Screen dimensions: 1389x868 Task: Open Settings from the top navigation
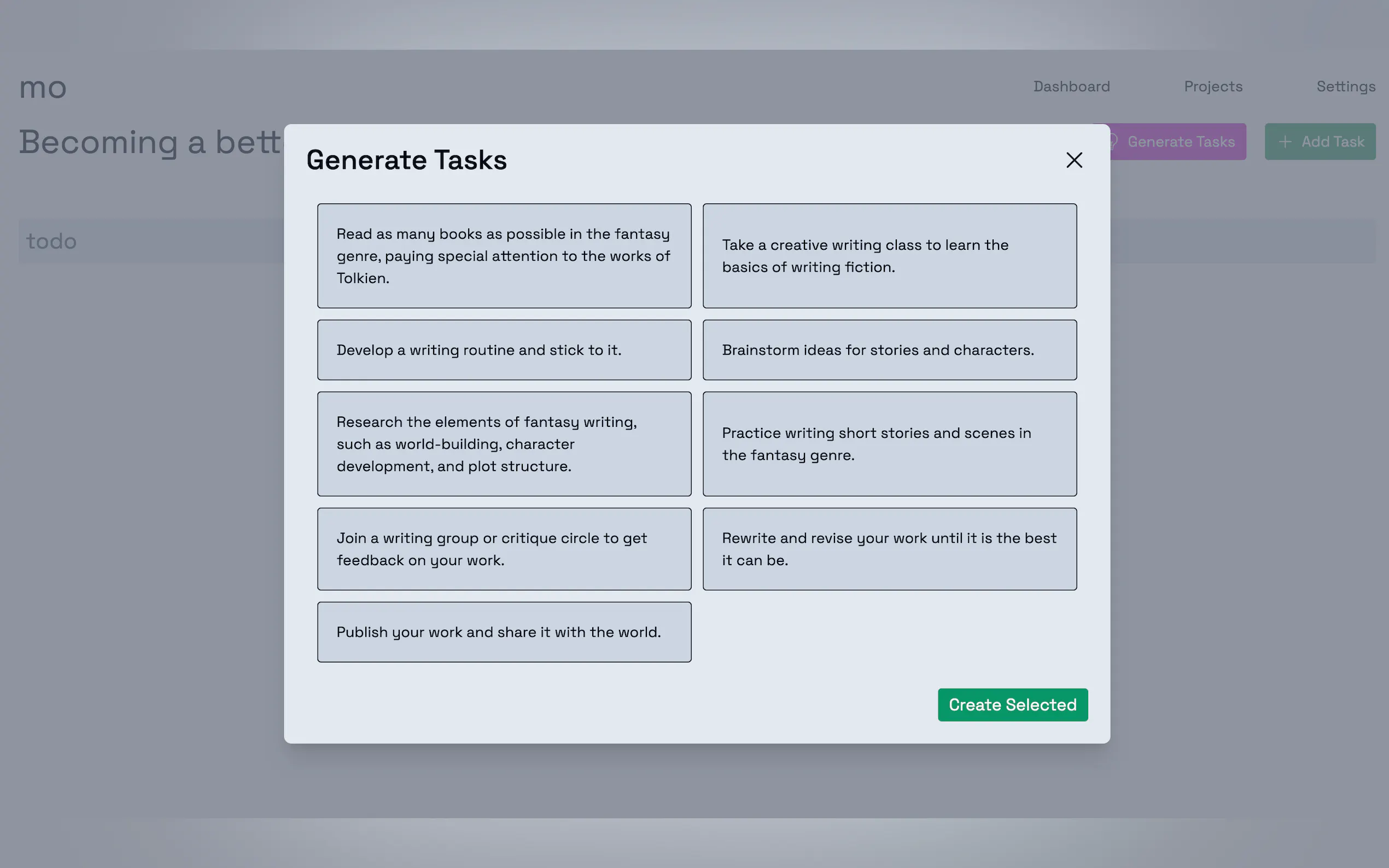[x=1345, y=87]
